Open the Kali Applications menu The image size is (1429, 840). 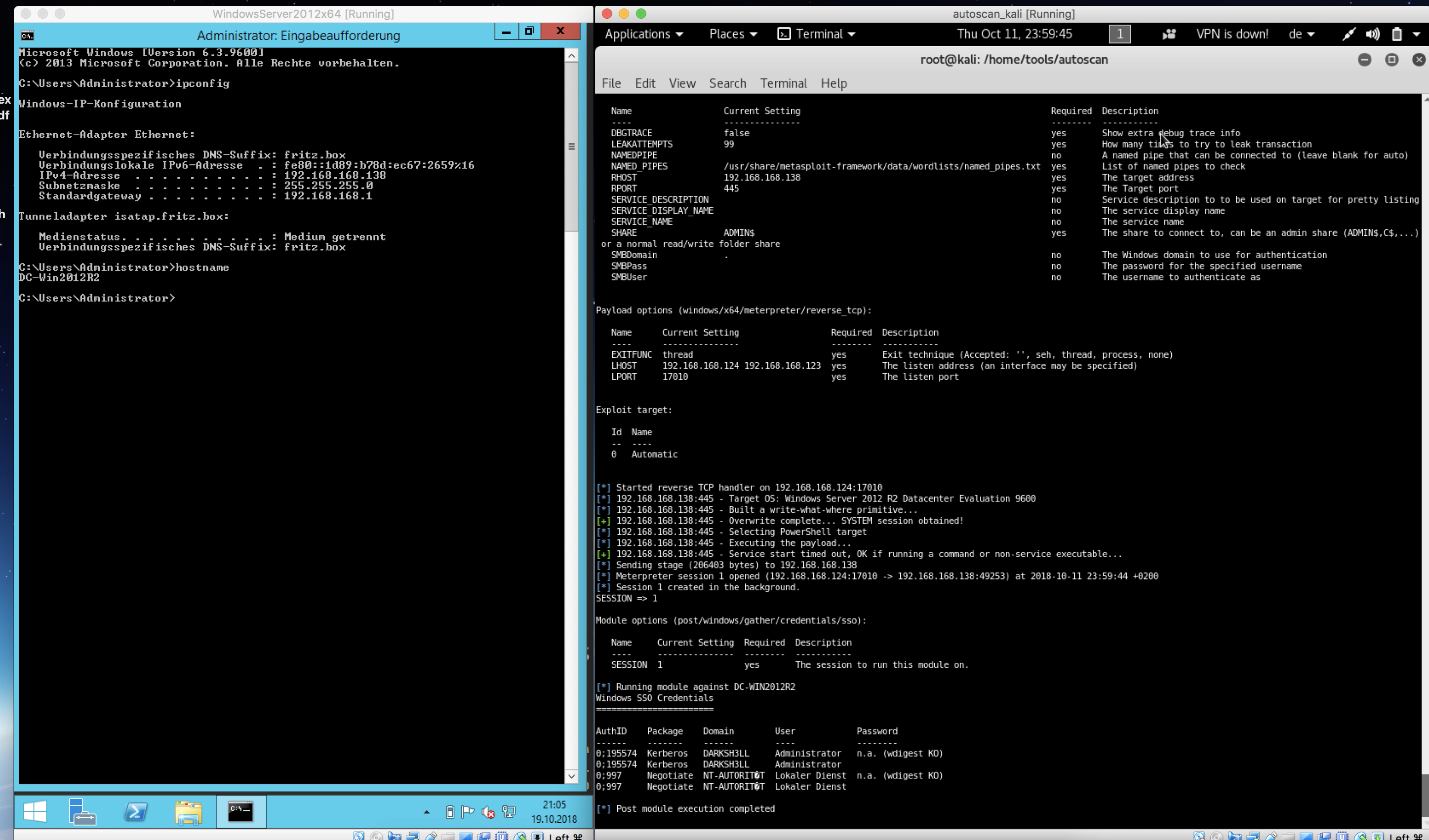643,34
